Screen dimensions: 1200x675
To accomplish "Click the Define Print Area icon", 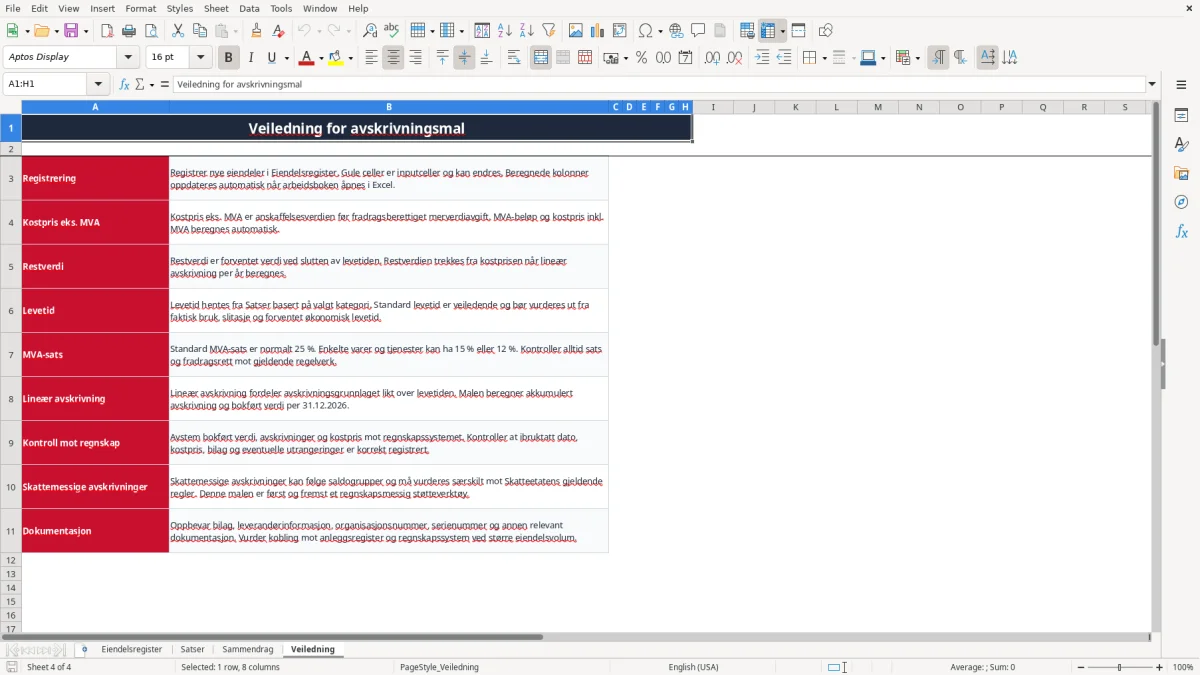I will 747,31.
